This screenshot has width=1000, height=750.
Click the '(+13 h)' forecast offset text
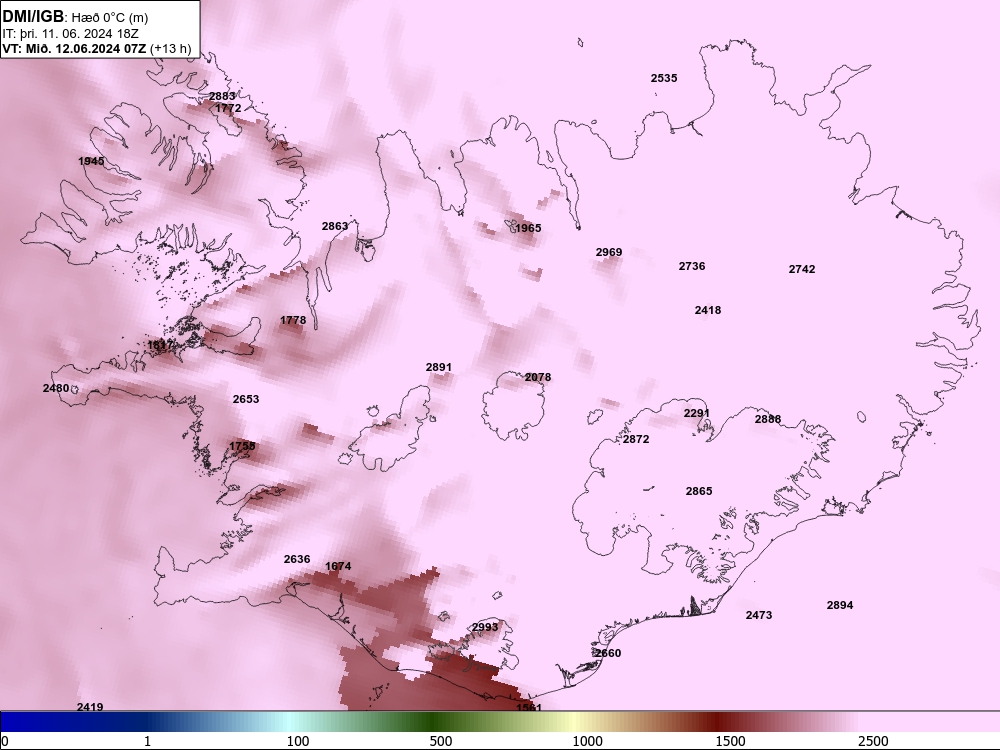point(170,48)
